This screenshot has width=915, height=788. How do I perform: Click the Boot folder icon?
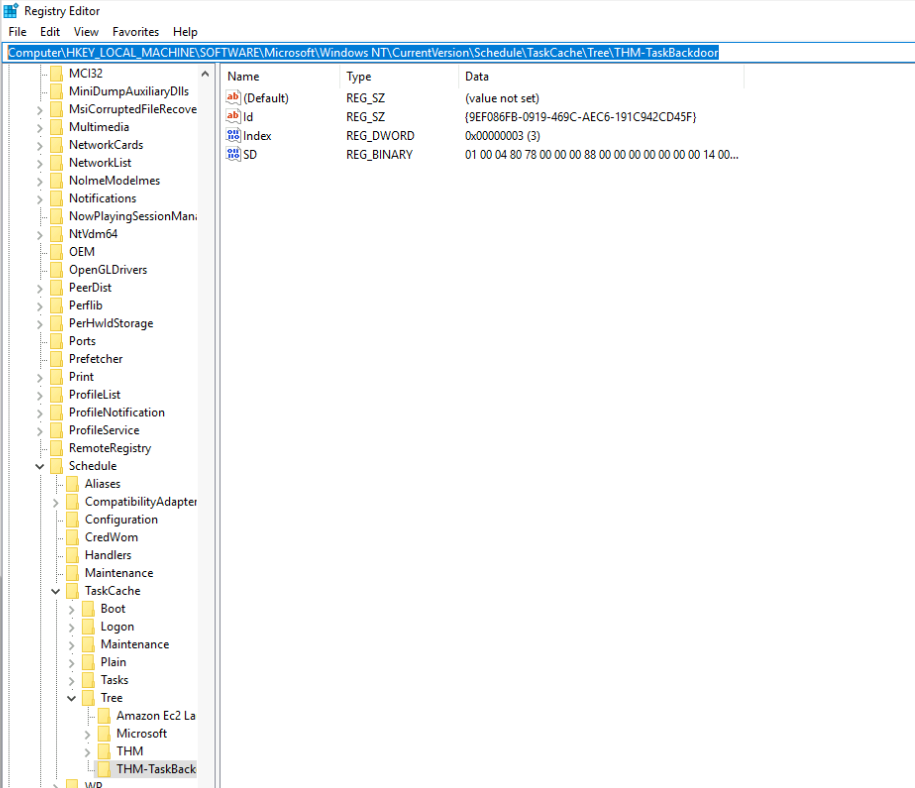(x=88, y=609)
